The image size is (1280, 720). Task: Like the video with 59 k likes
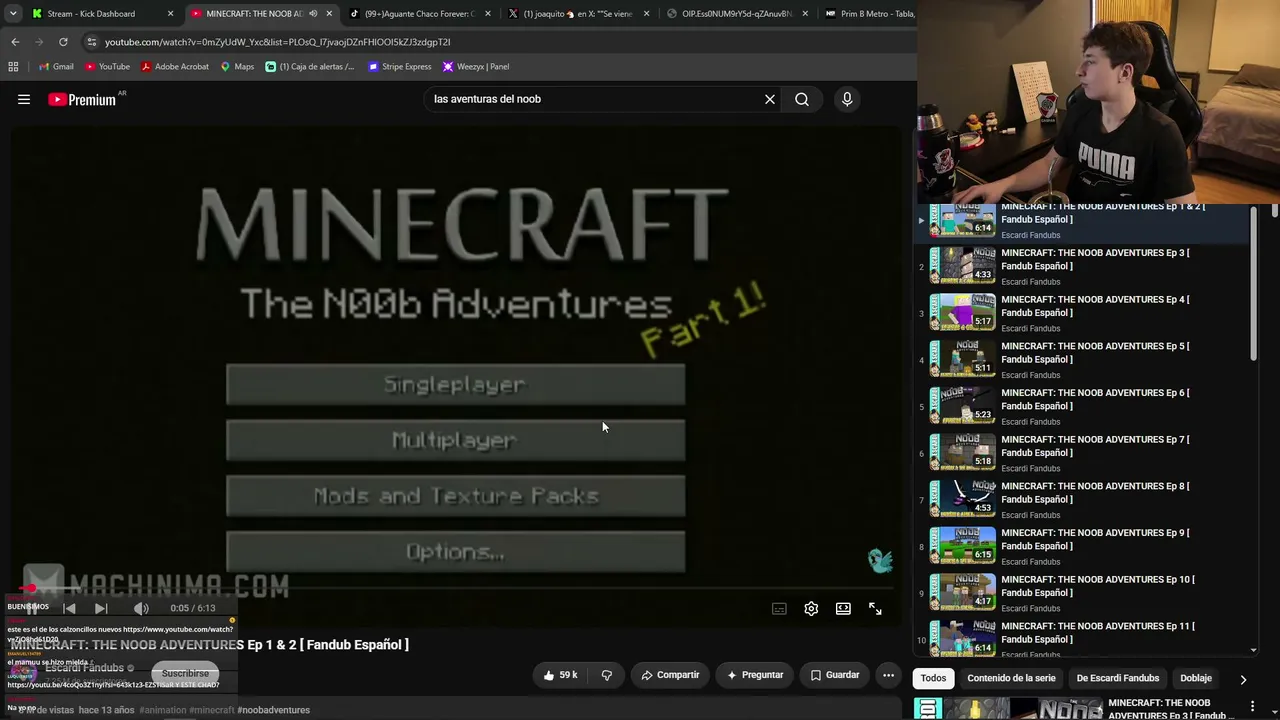pyautogui.click(x=560, y=675)
